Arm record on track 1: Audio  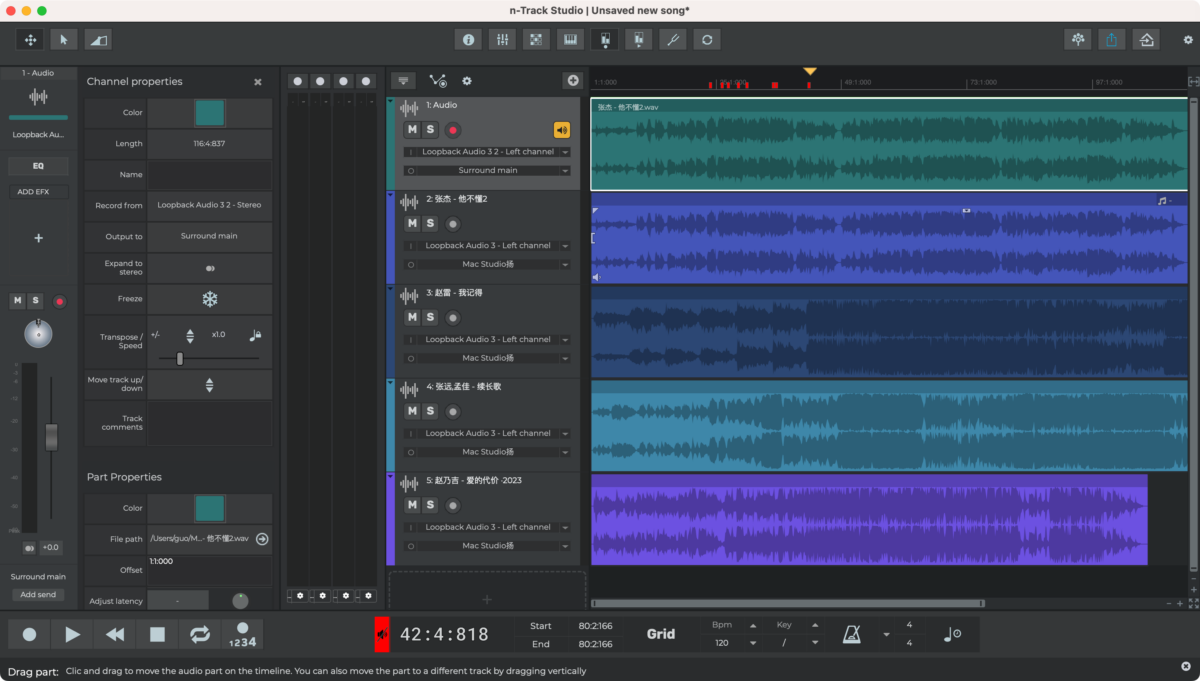tap(453, 130)
